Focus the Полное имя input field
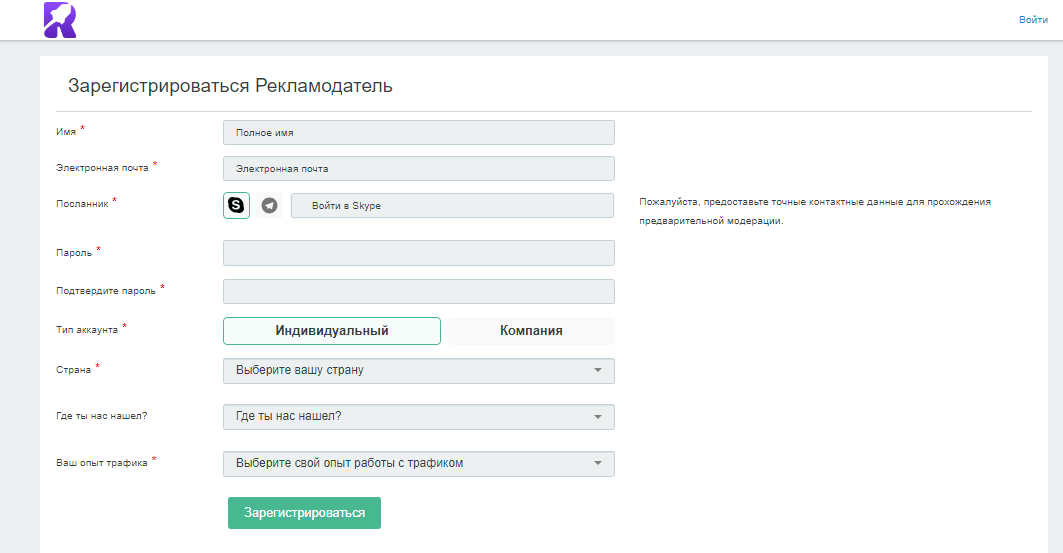 (x=419, y=133)
